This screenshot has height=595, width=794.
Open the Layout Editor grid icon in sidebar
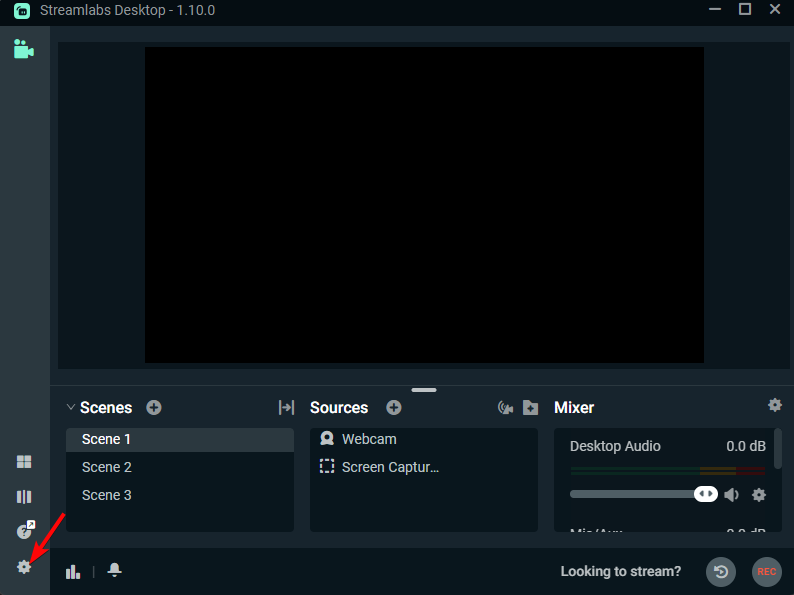coord(24,461)
